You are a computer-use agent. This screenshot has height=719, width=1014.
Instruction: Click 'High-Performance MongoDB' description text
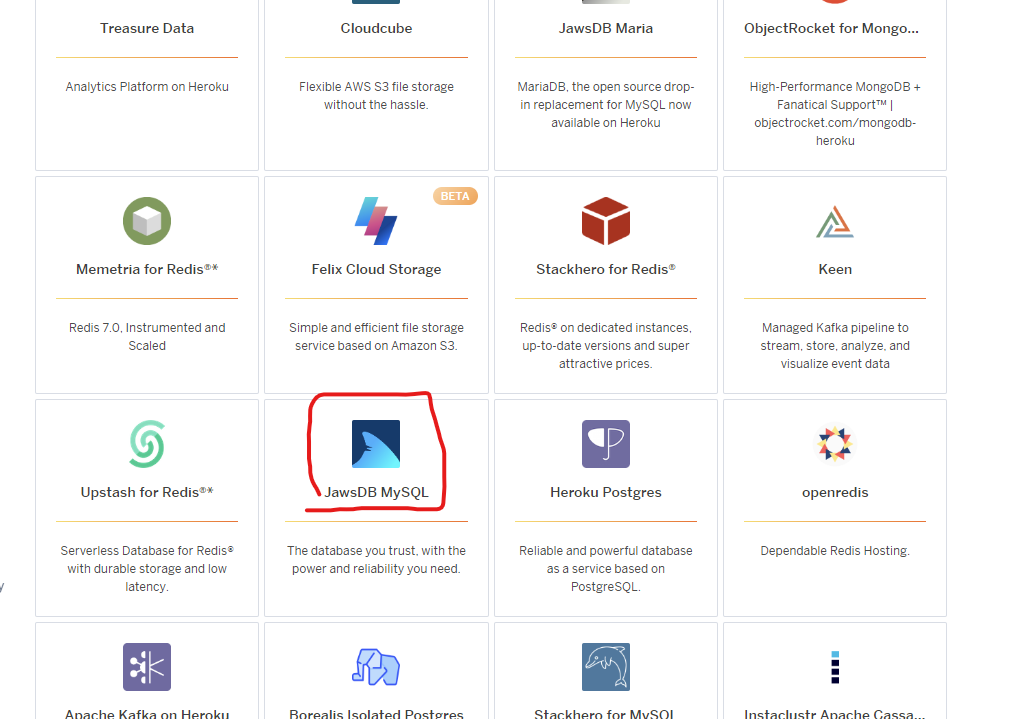[835, 114]
